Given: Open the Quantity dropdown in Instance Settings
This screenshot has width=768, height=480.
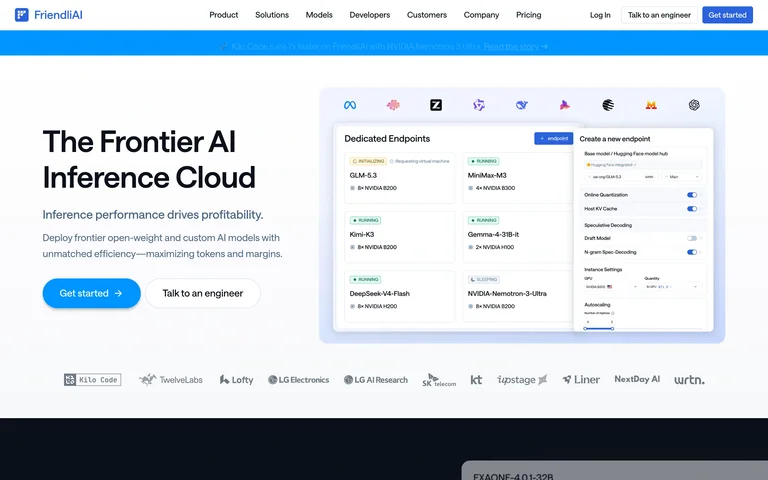Looking at the screenshot, I should [x=672, y=287].
